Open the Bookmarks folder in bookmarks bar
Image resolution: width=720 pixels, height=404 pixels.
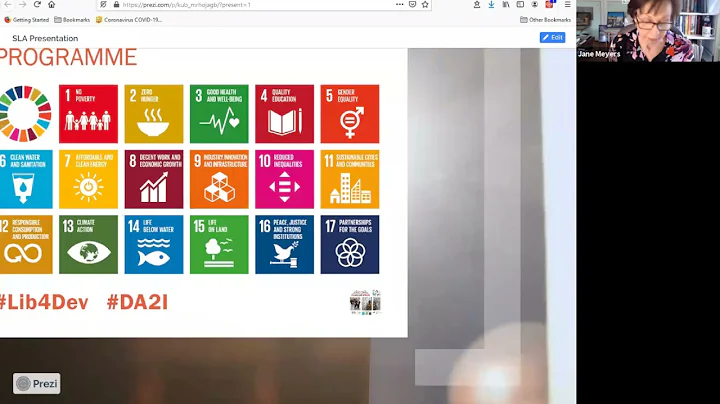[72, 20]
